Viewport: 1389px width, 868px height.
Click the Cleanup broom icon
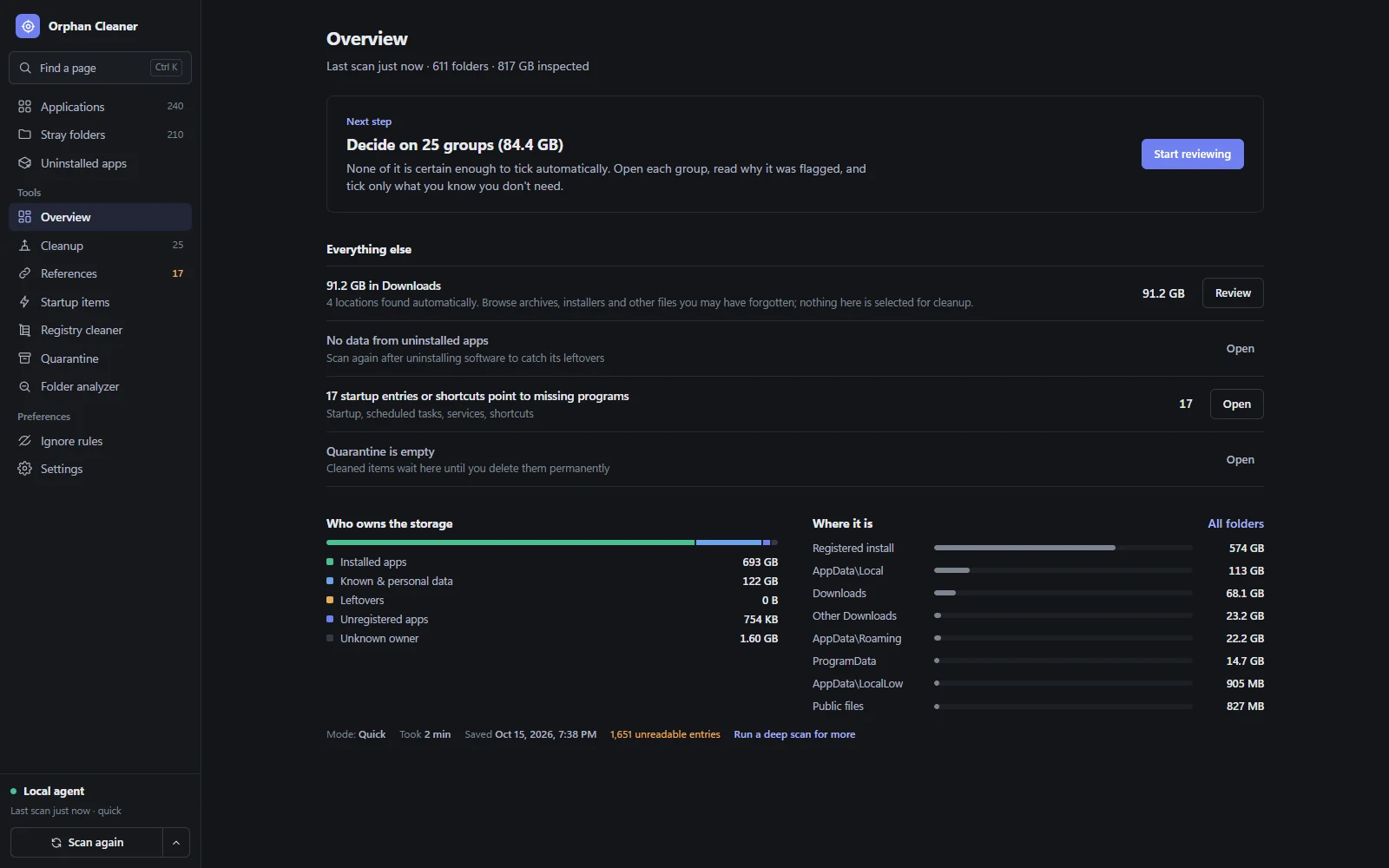click(24, 246)
